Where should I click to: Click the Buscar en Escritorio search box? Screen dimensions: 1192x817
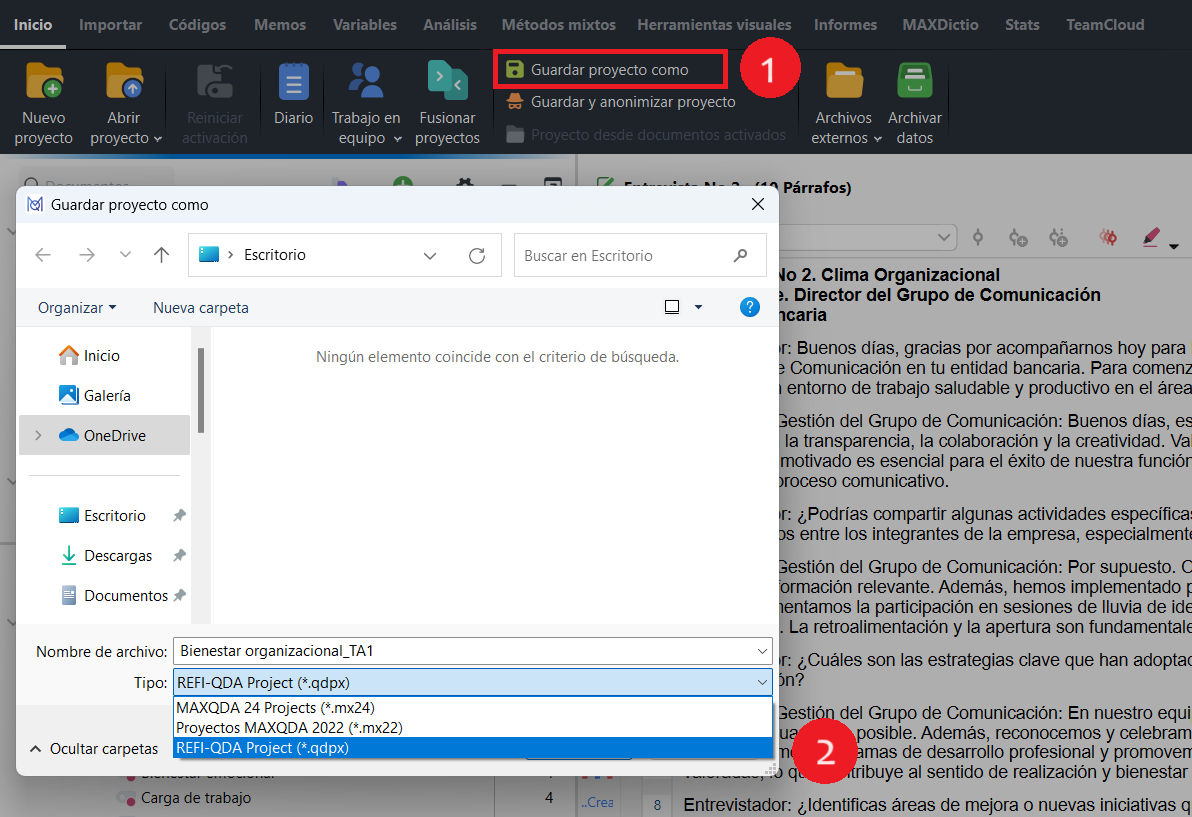pyautogui.click(x=640, y=255)
